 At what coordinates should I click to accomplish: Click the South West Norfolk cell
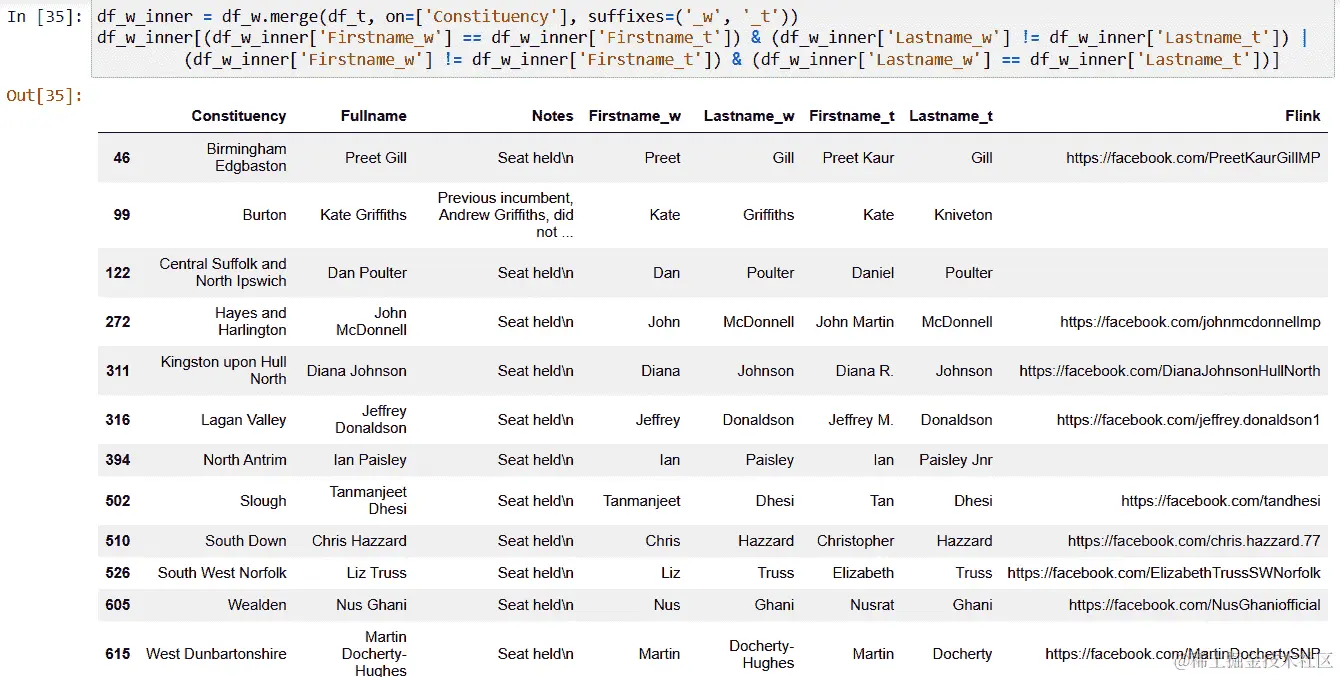[x=222, y=573]
